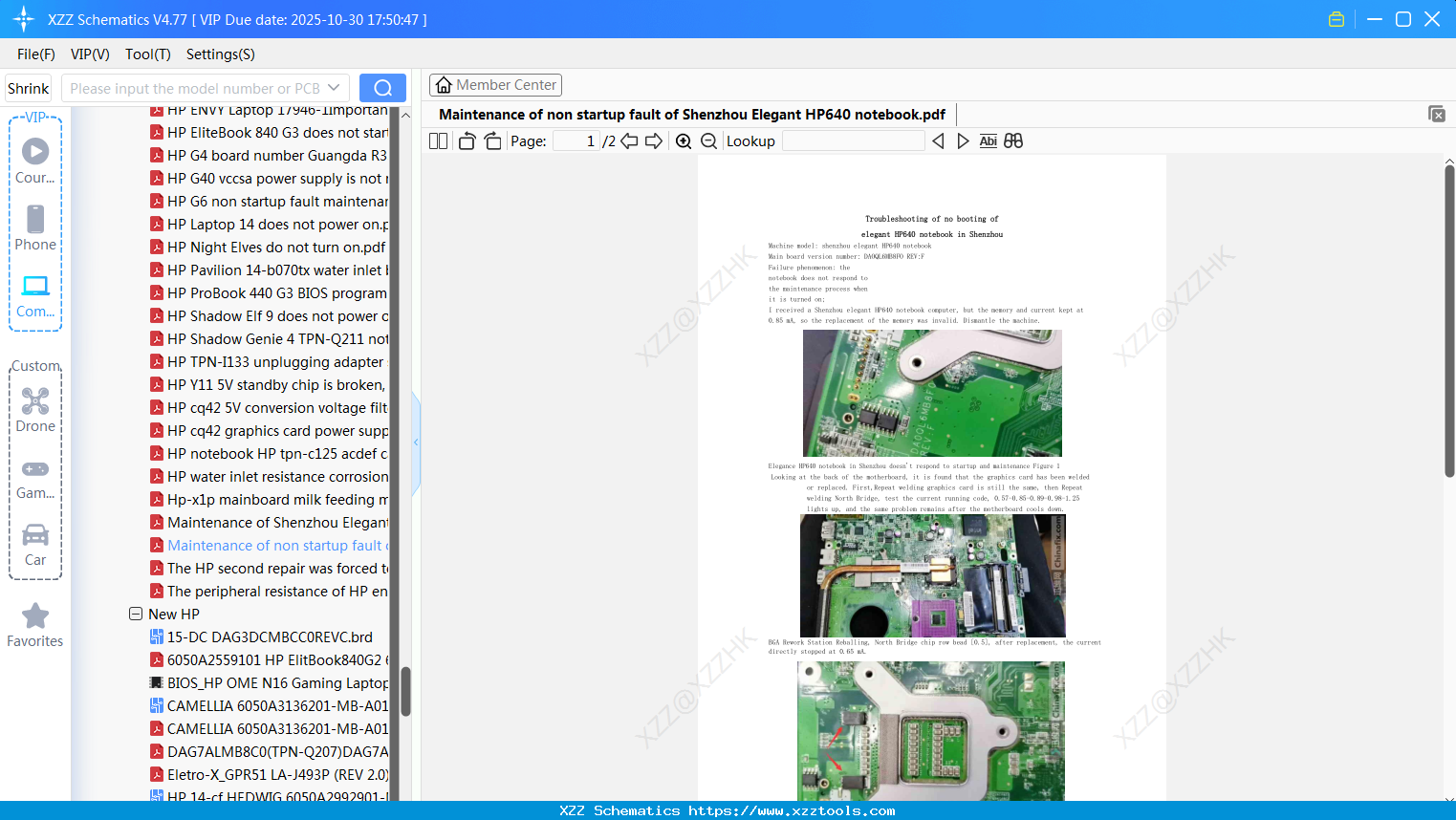The width and height of the screenshot is (1456, 820).
Task: Zoom out of the PDF
Action: [708, 141]
